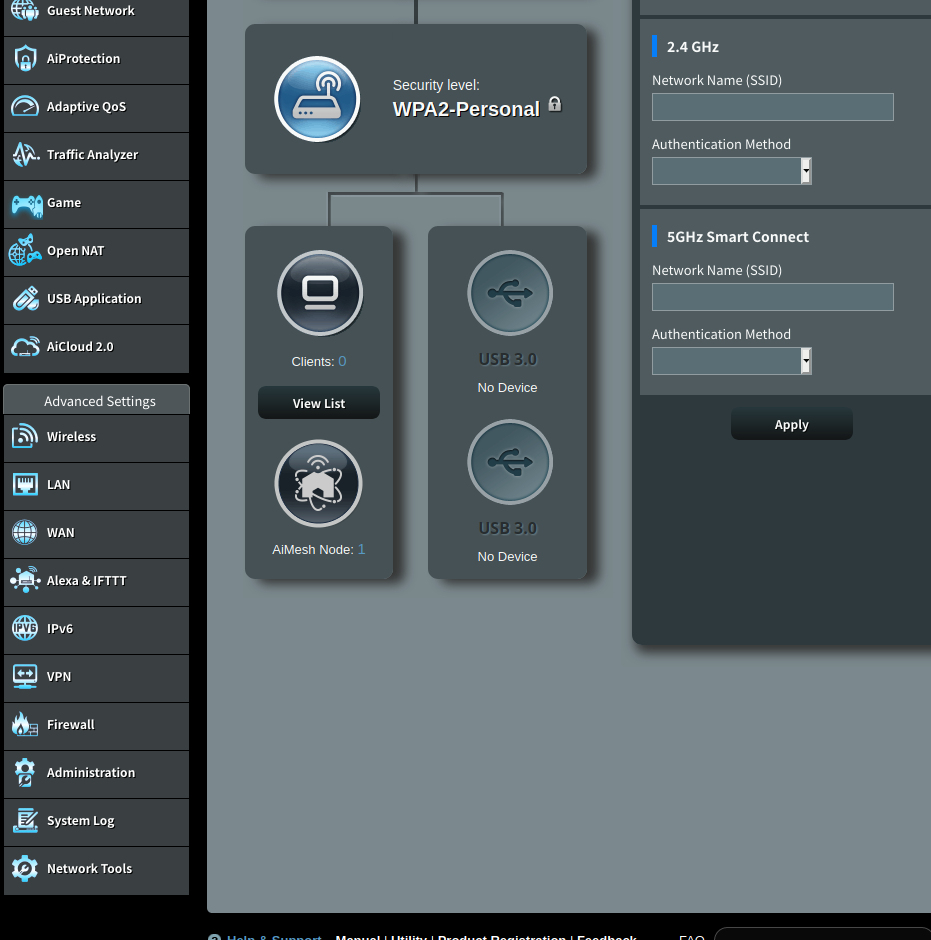Select the Adaptive QoS gauge icon
931x940 pixels.
[x=25, y=107]
